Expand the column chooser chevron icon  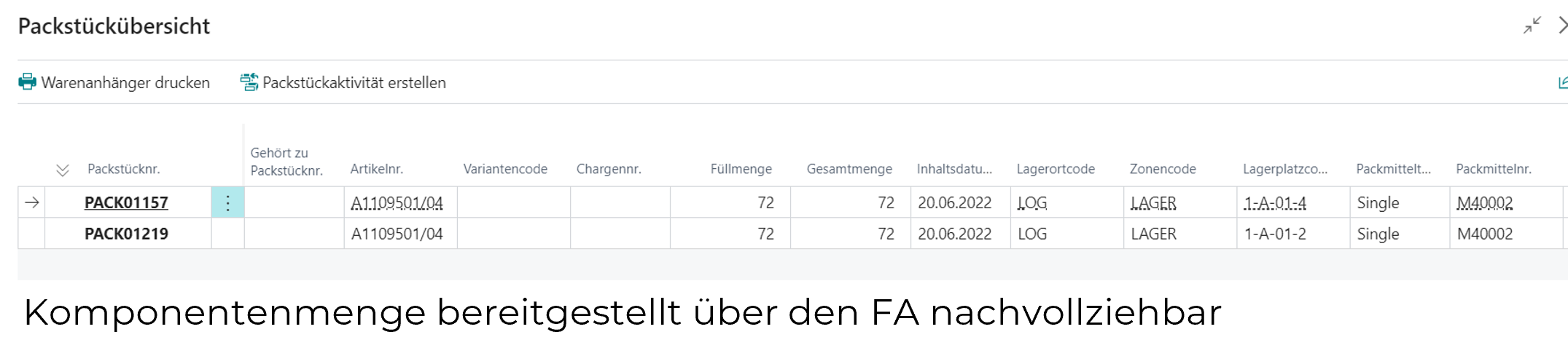63,170
